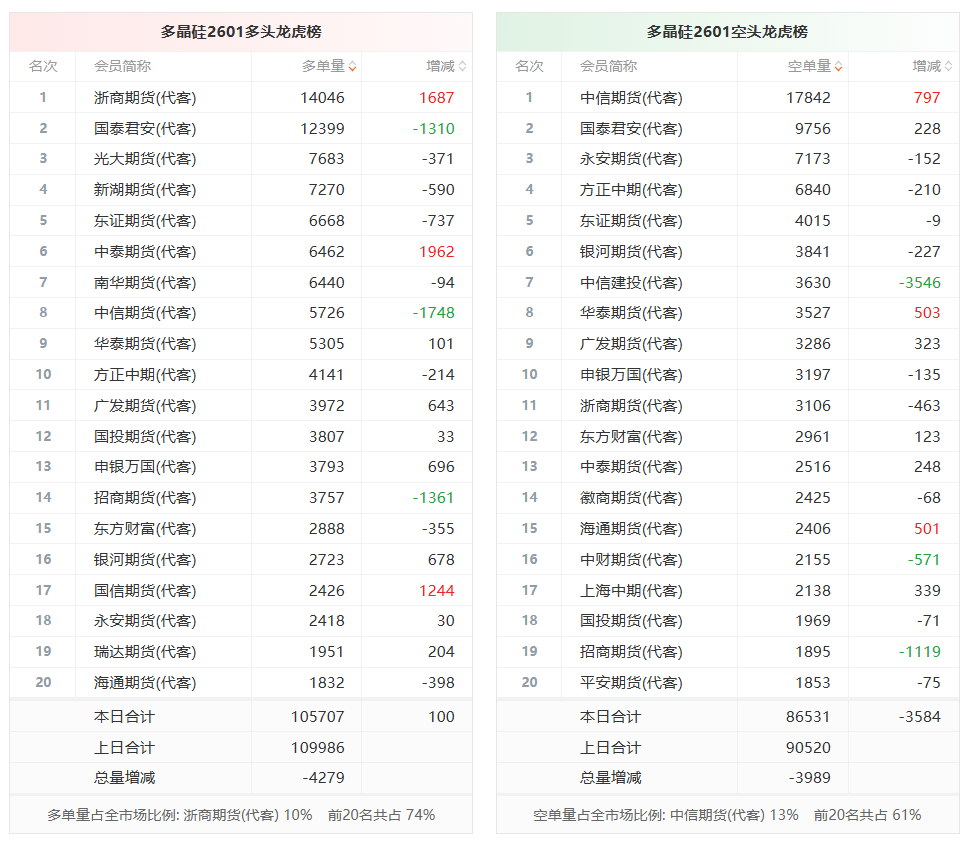Click the 多晶硅2601多头龙虎榜 title
The height and width of the screenshot is (841, 969).
241,32
